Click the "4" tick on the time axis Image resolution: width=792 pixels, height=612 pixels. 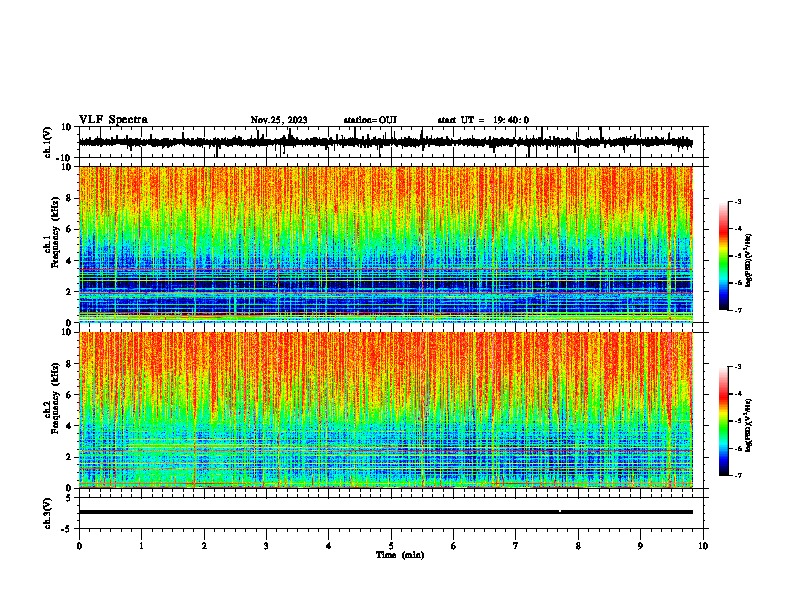[329, 546]
